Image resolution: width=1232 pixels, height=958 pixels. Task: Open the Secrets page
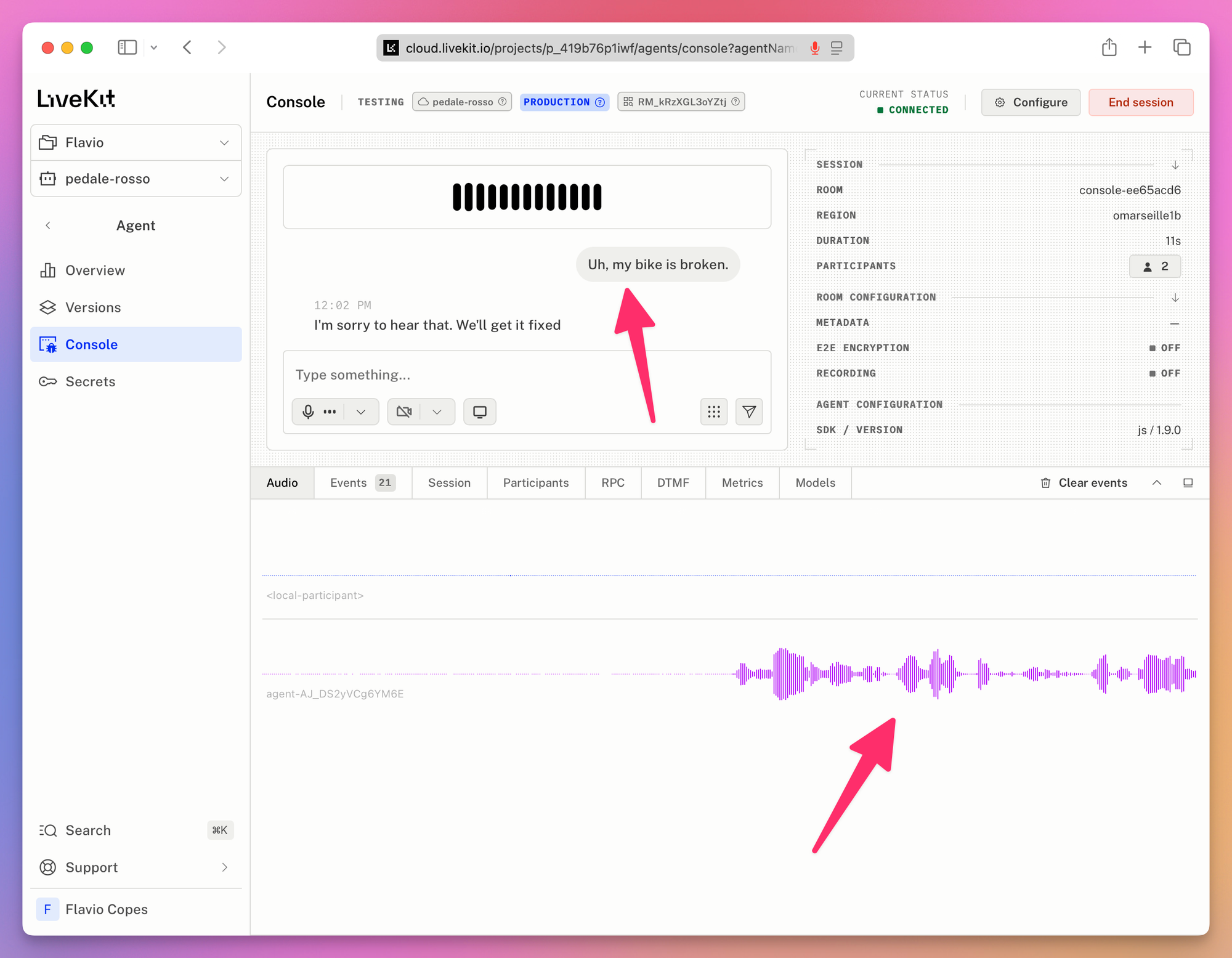tap(136, 381)
